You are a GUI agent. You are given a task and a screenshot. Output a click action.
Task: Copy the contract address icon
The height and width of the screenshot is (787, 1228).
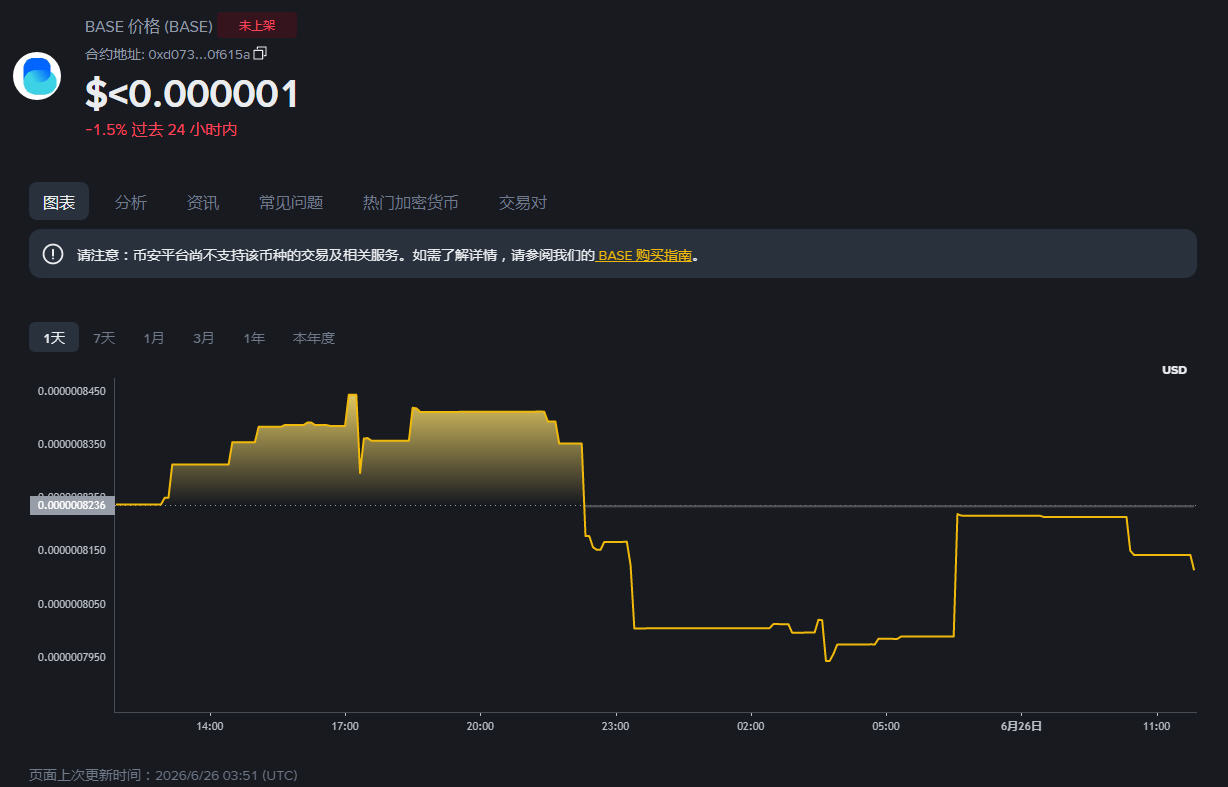point(260,53)
